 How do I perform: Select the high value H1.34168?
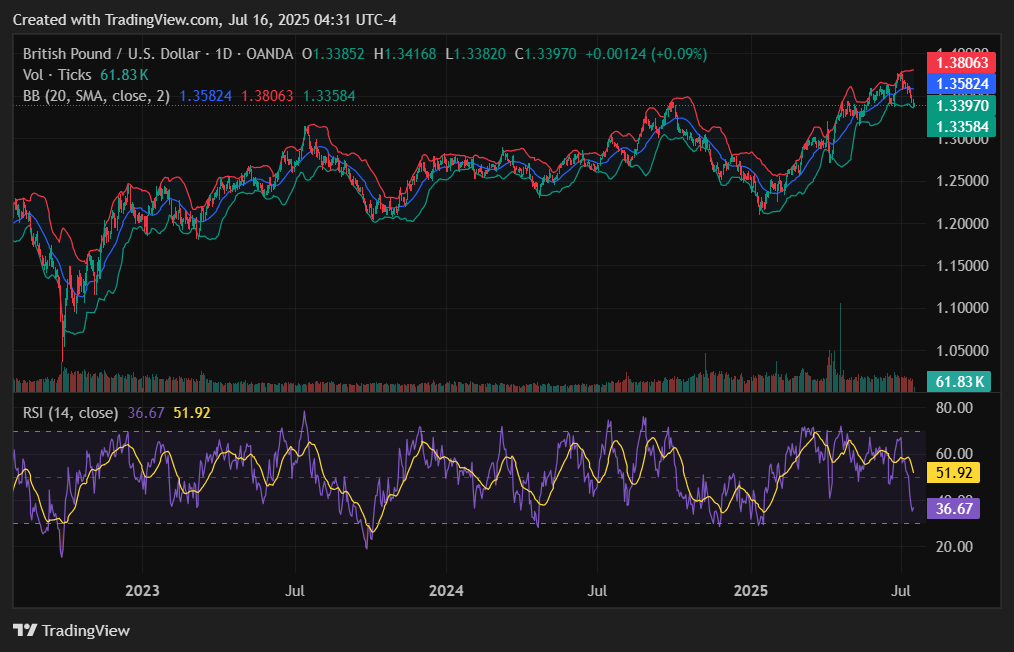(405, 54)
